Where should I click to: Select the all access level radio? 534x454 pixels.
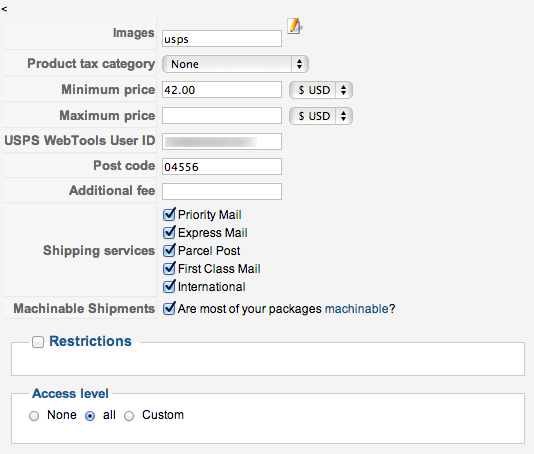[90, 416]
